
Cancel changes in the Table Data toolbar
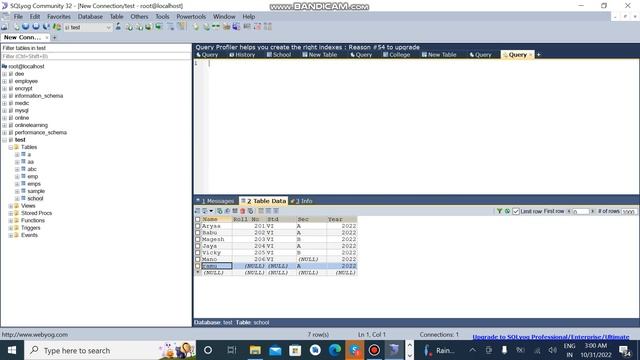click(x=251, y=211)
